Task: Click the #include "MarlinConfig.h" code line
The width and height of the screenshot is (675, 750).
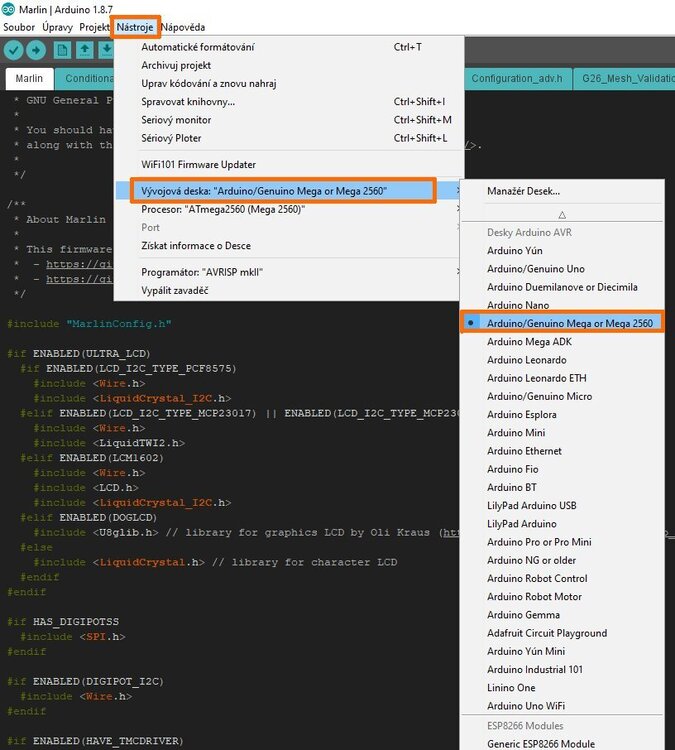Action: click(89, 324)
